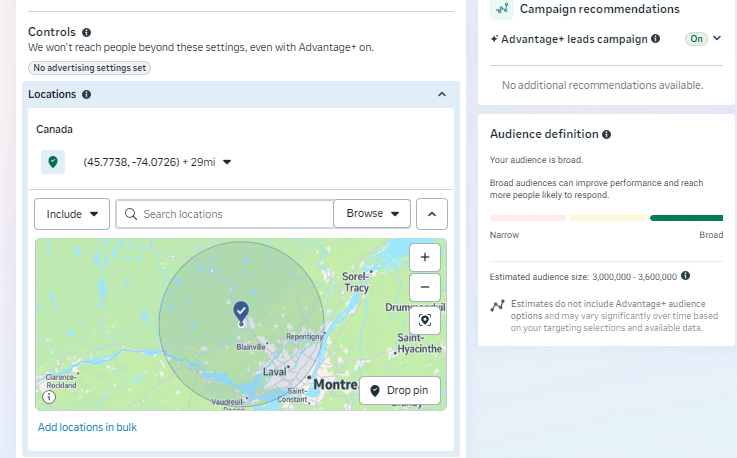Click Laval label on the map

tap(275, 371)
